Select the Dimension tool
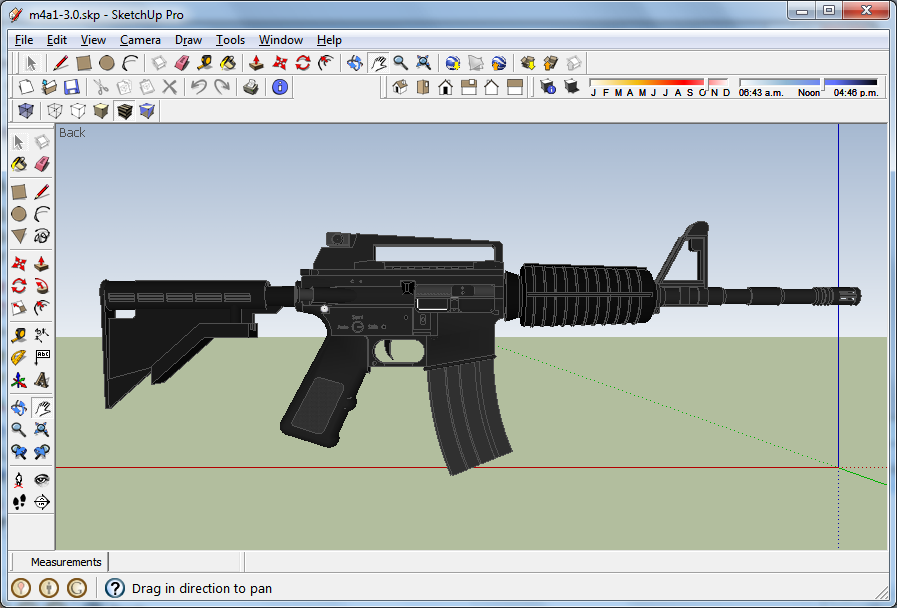This screenshot has width=897, height=608. point(42,335)
